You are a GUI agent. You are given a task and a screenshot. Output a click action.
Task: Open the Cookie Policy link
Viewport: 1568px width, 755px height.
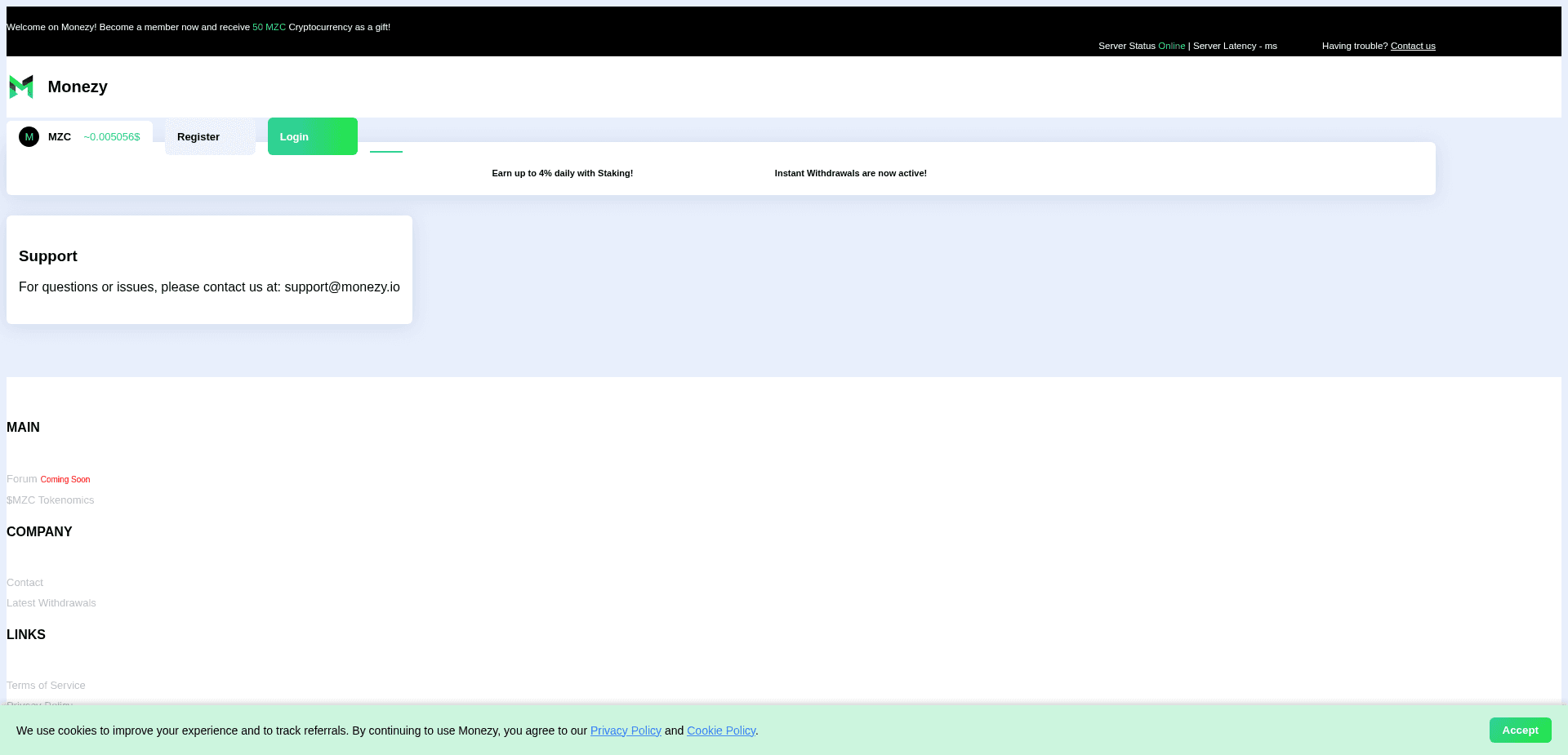coord(720,731)
